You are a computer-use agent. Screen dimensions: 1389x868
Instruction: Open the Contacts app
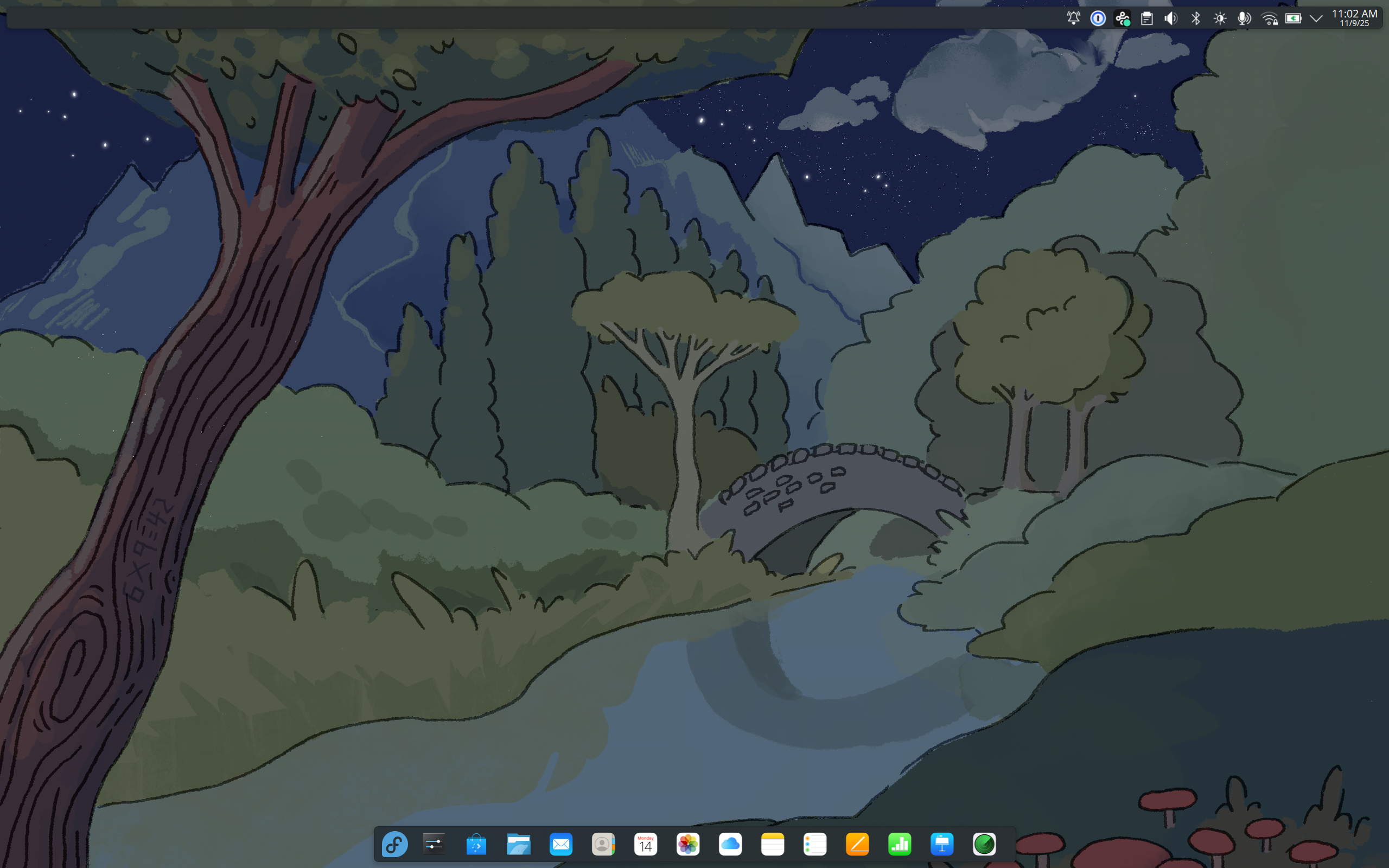point(603,844)
